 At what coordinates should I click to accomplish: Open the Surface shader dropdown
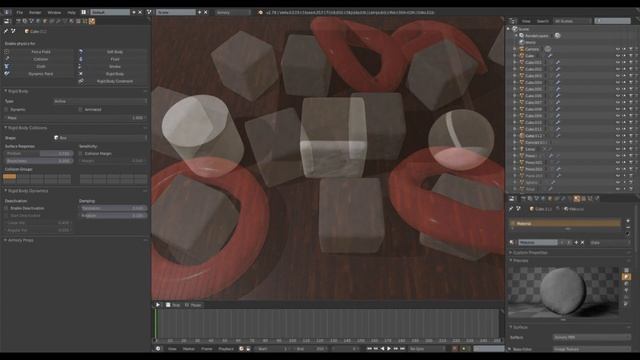pos(592,337)
